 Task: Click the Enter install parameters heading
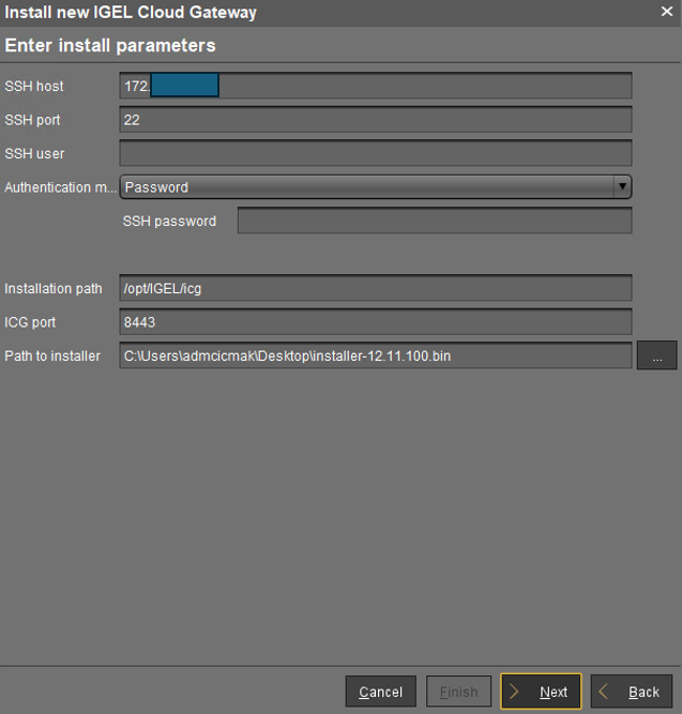[110, 46]
